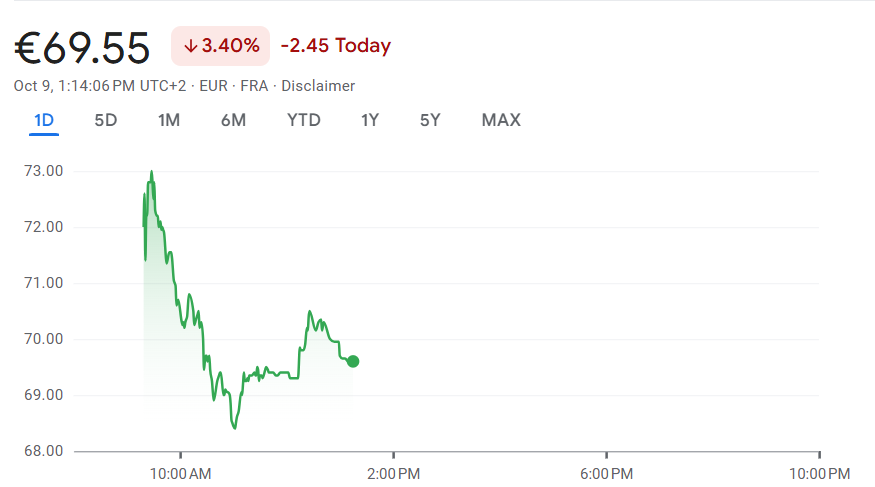This screenshot has height=487, width=875.
Task: Click the 2:00 PM axis label
Action: [393, 472]
